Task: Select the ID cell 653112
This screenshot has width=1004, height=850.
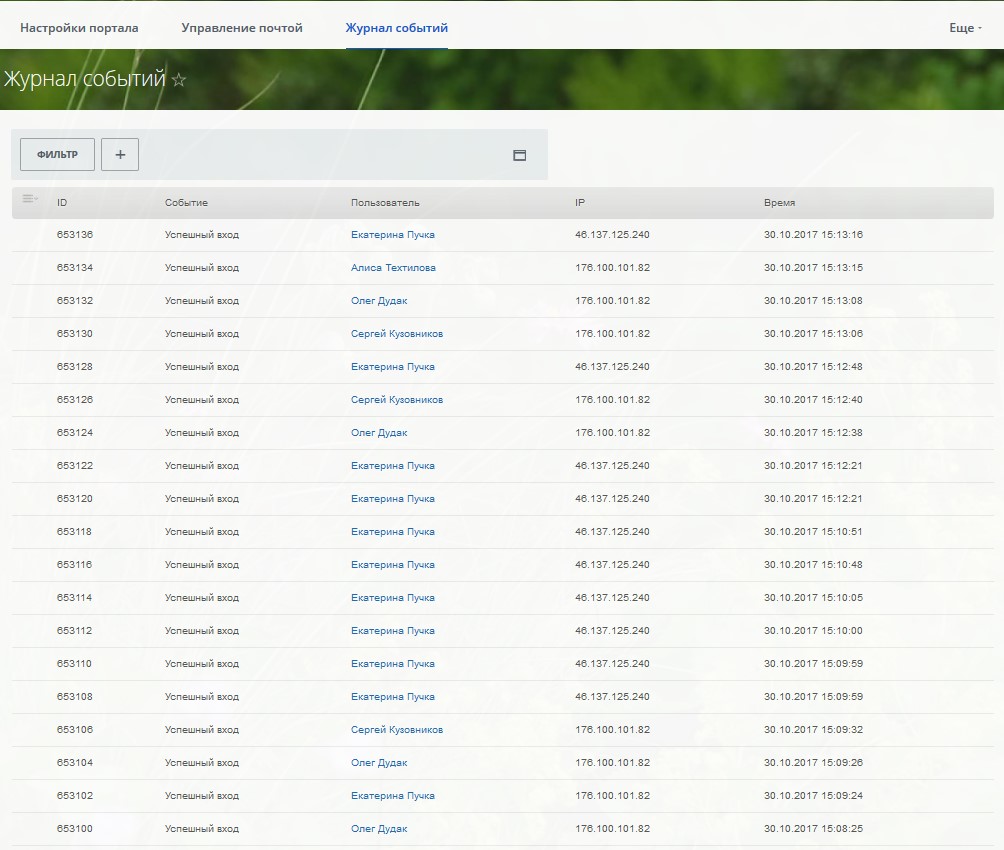Action: 74,630
